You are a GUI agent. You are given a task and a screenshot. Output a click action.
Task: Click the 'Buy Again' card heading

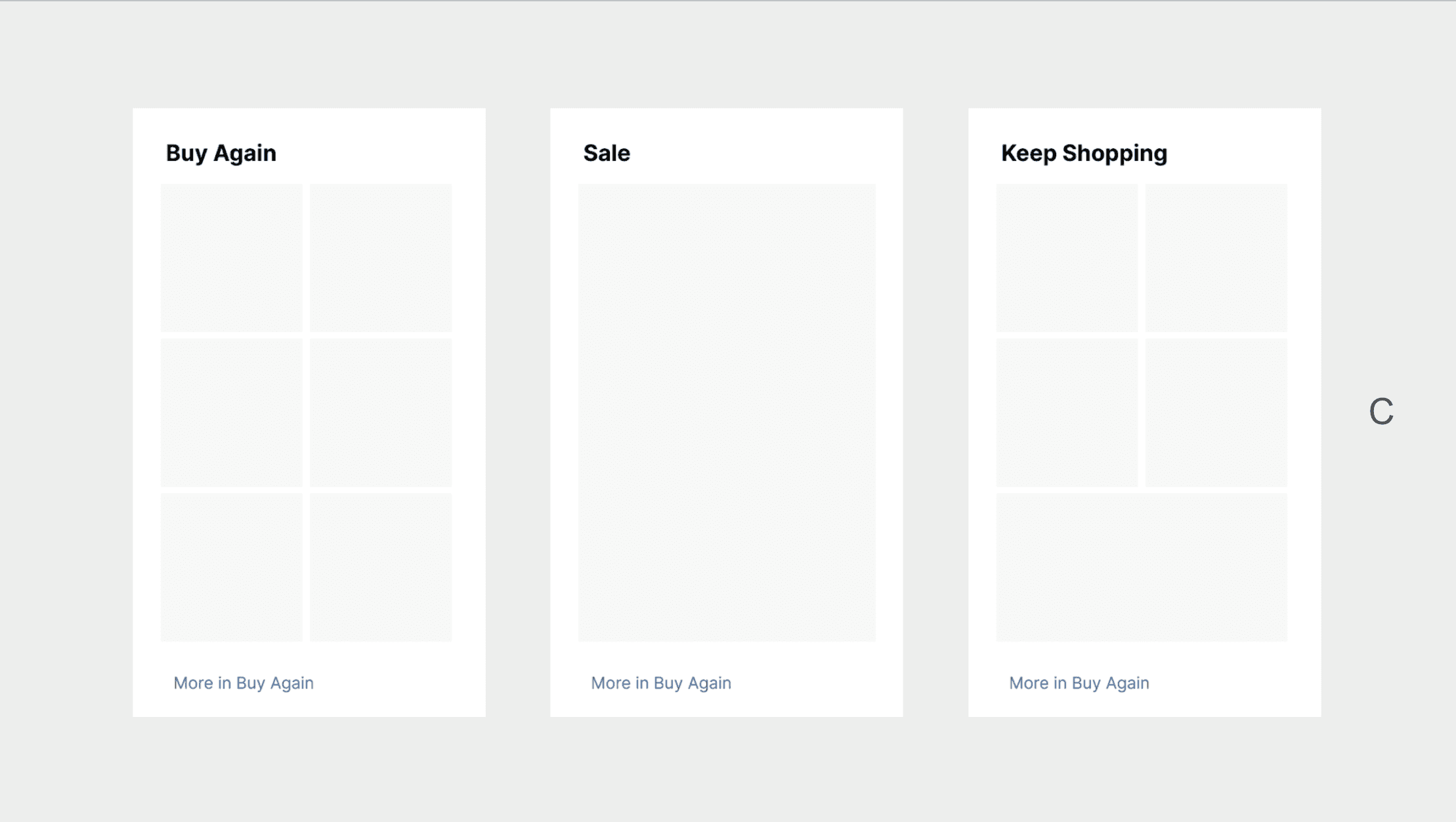pyautogui.click(x=221, y=153)
